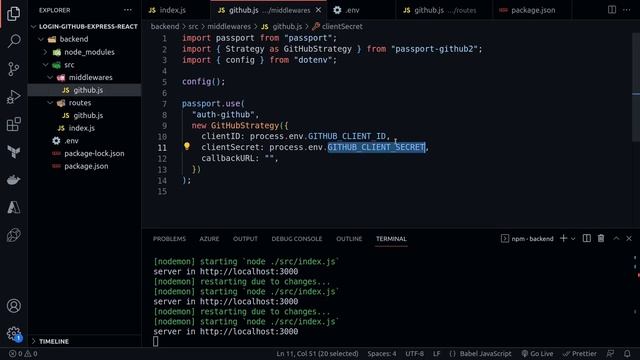Open the DEBUG CONSOLE panel tab
The image size is (640, 360).
(297, 239)
